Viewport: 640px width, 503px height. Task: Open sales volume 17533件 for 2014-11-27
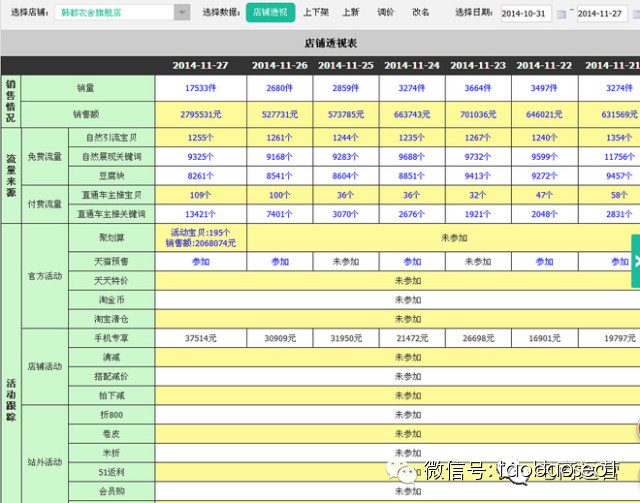pos(200,88)
